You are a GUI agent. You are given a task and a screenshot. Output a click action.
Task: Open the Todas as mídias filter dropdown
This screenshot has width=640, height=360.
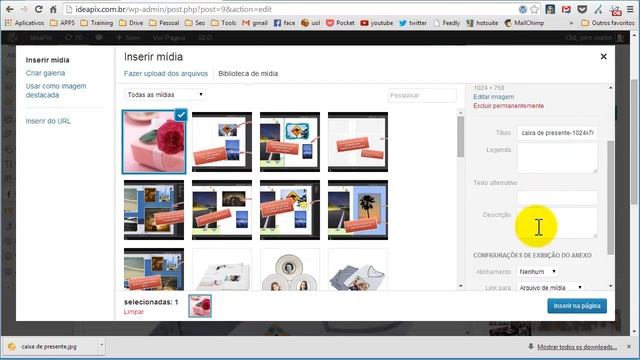click(x=165, y=95)
